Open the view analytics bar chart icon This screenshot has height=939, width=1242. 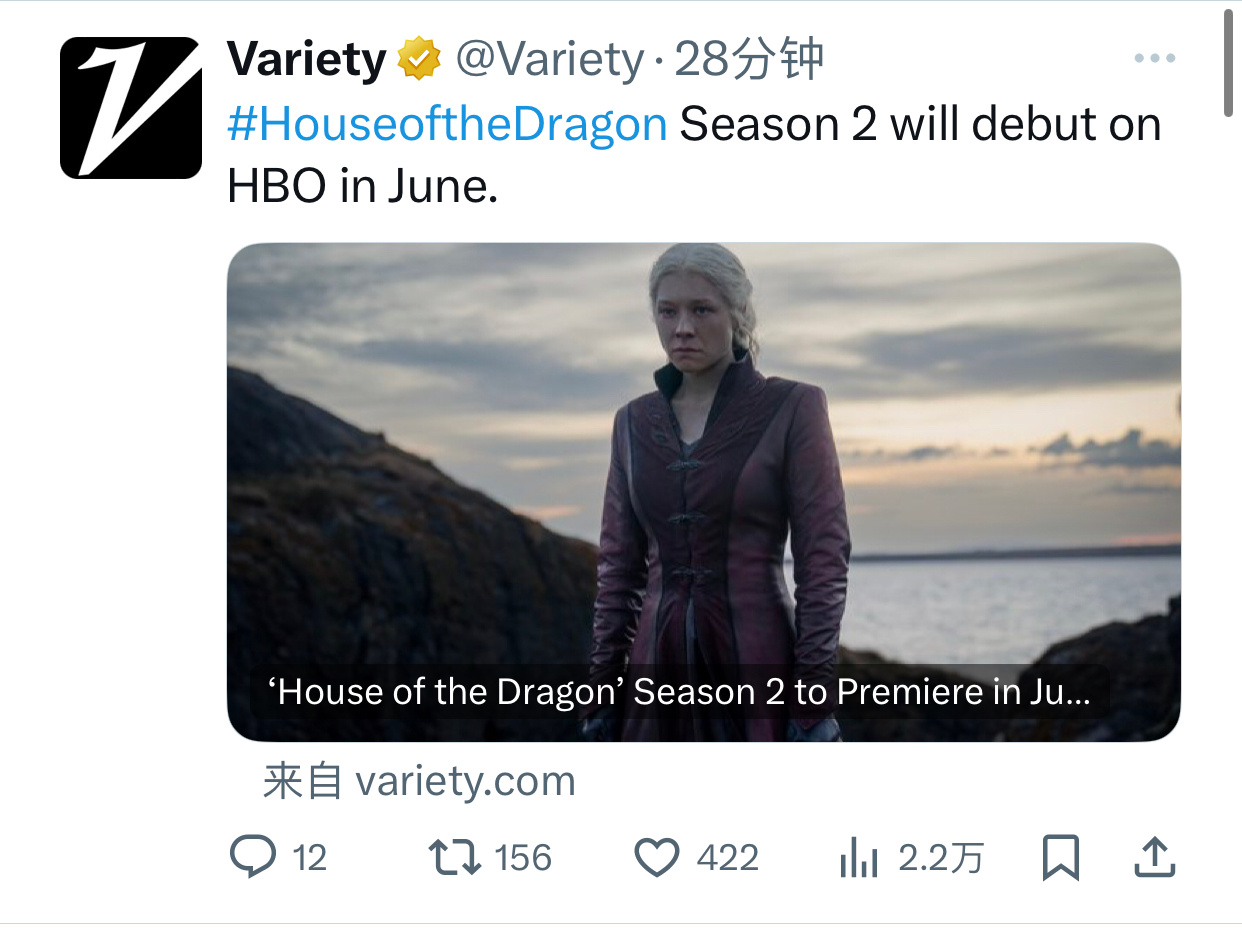[859, 858]
